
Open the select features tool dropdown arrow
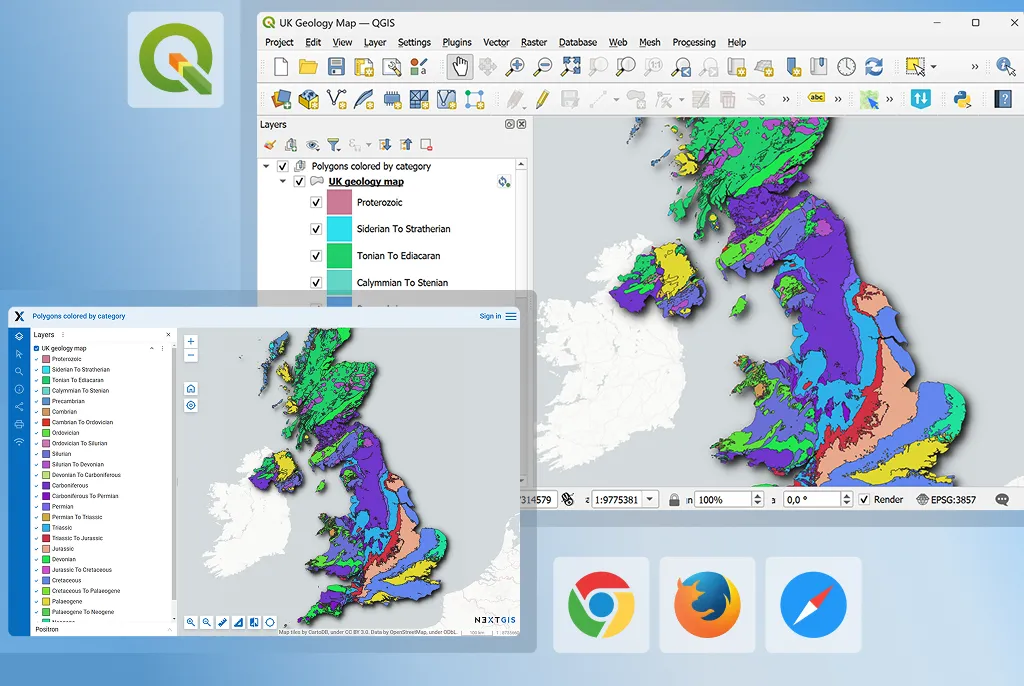(x=933, y=67)
